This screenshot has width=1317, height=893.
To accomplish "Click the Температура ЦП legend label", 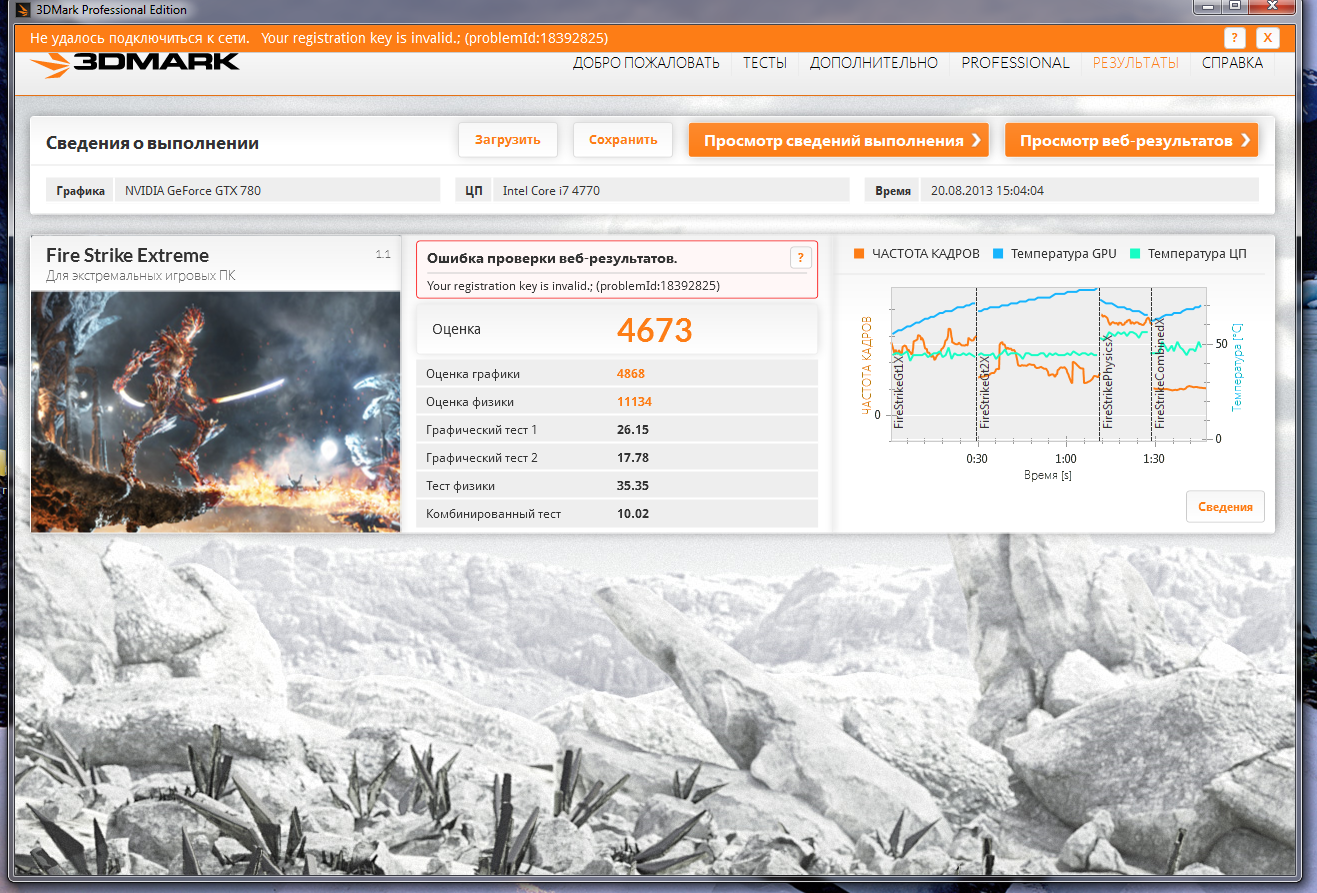I will (1197, 254).
